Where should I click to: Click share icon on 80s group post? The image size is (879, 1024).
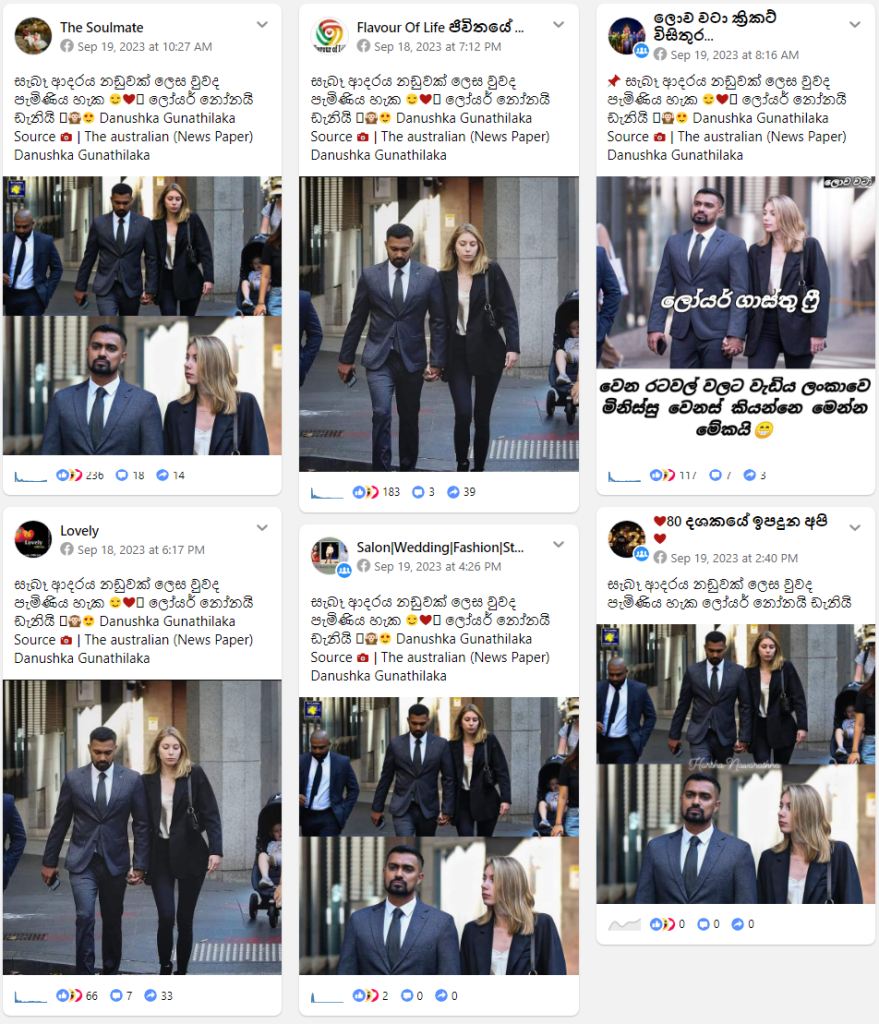click(x=738, y=924)
